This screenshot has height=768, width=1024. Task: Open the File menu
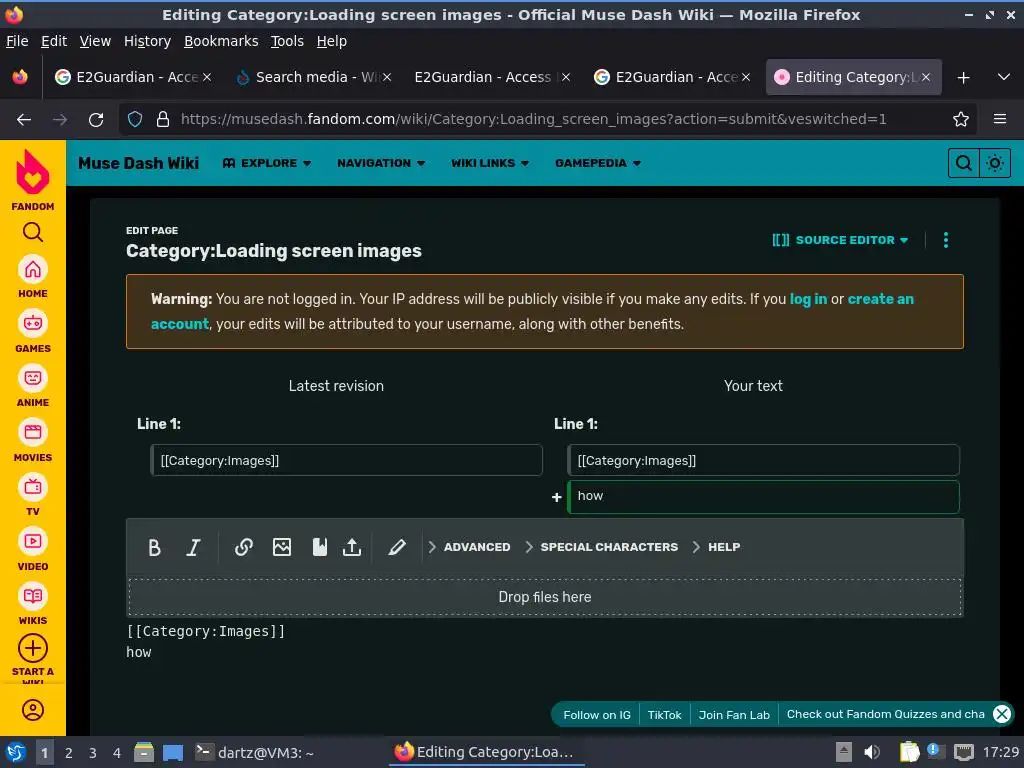(17, 41)
